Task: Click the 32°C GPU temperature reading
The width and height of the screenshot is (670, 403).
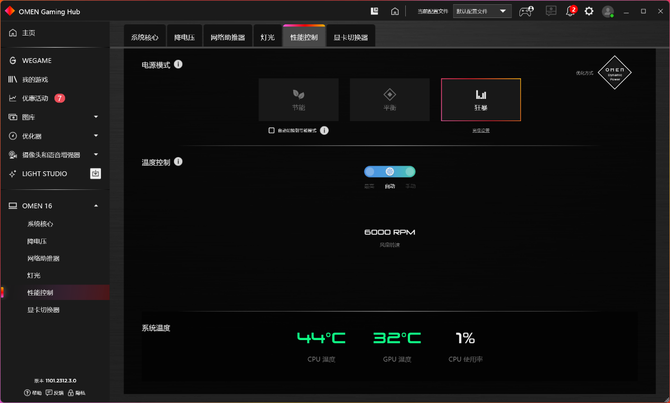Action: pos(397,338)
